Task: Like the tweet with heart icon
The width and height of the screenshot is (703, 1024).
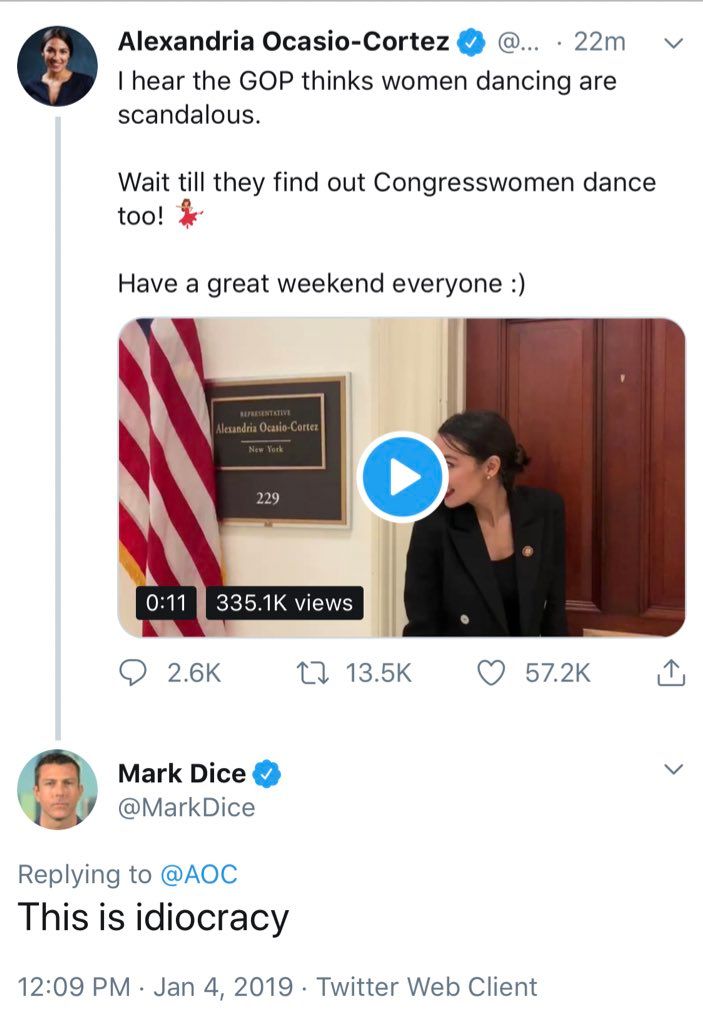Action: tap(491, 674)
